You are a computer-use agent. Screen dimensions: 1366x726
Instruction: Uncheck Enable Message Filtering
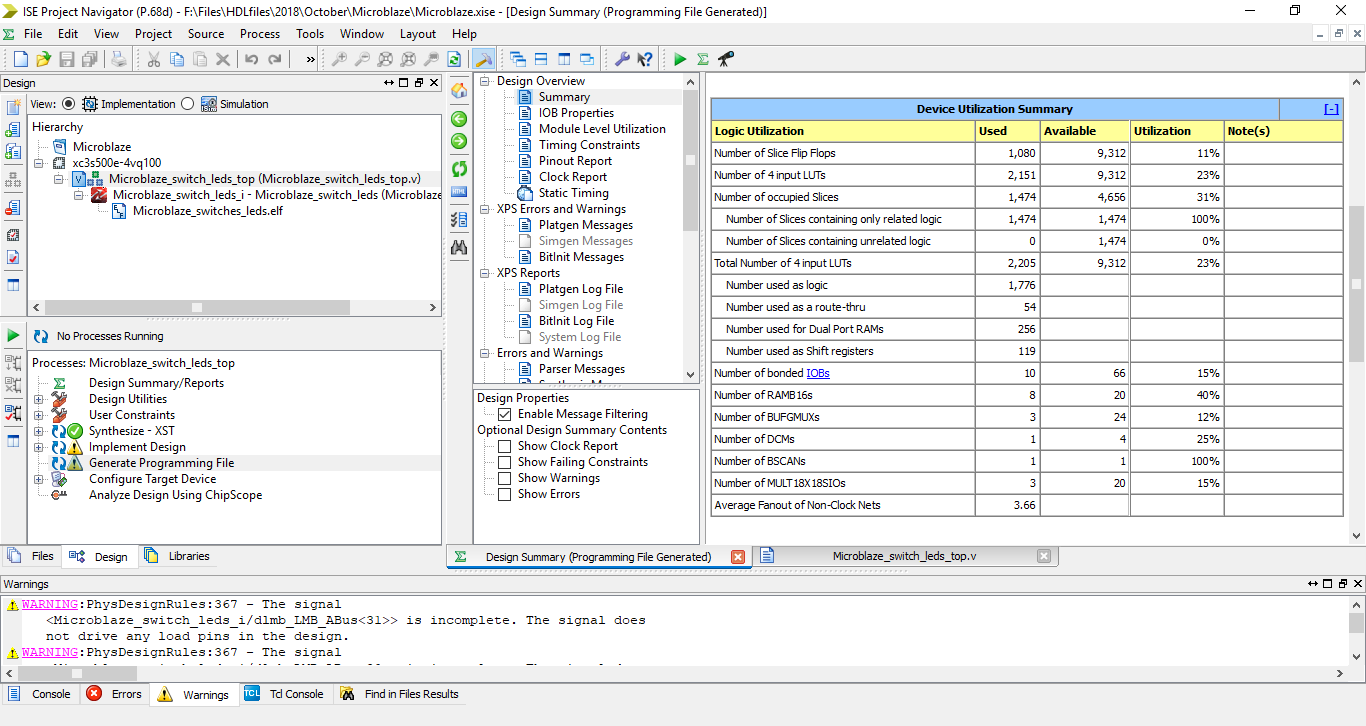coord(505,414)
